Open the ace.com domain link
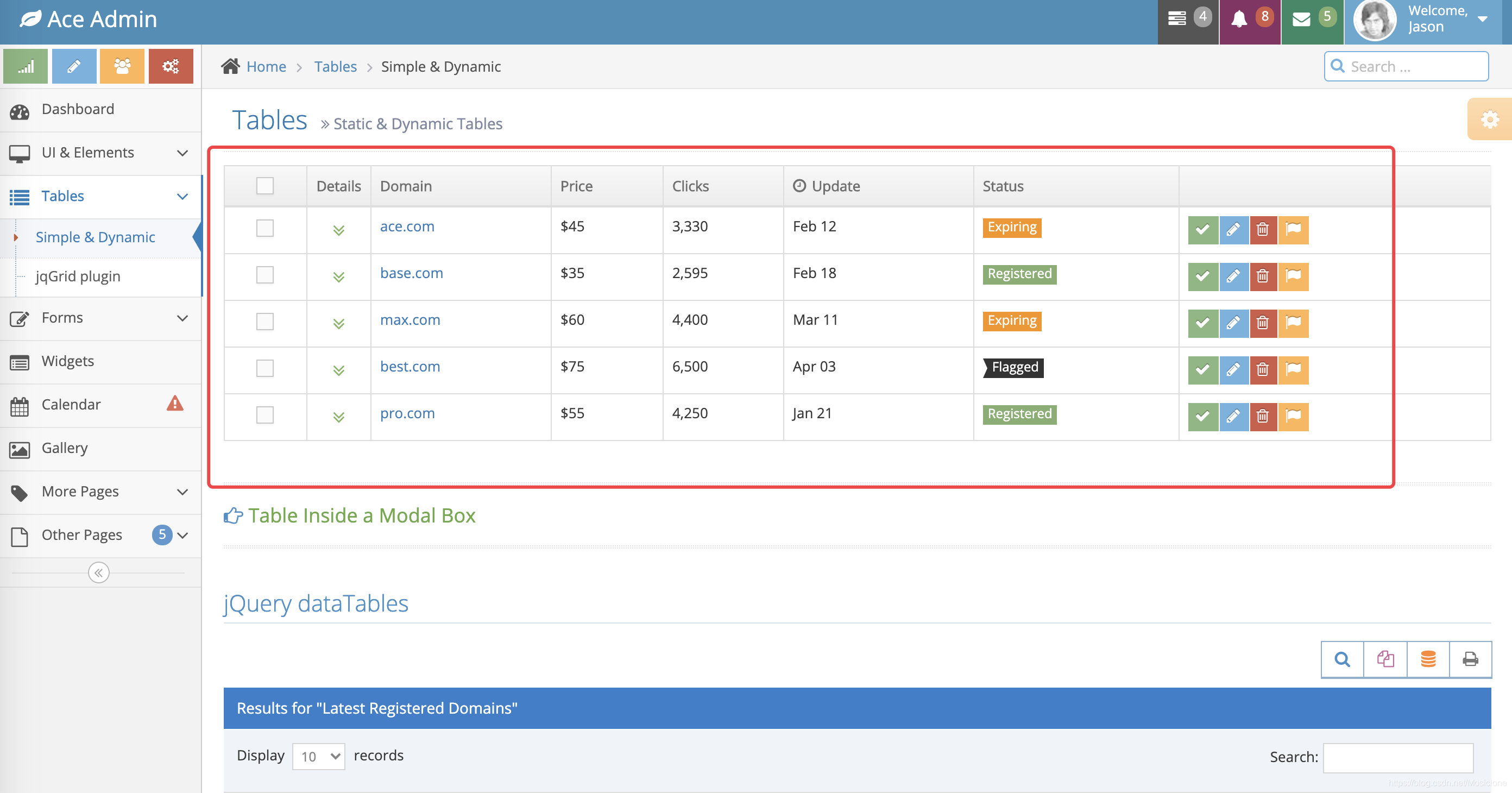The height and width of the screenshot is (793, 1512). click(x=407, y=226)
